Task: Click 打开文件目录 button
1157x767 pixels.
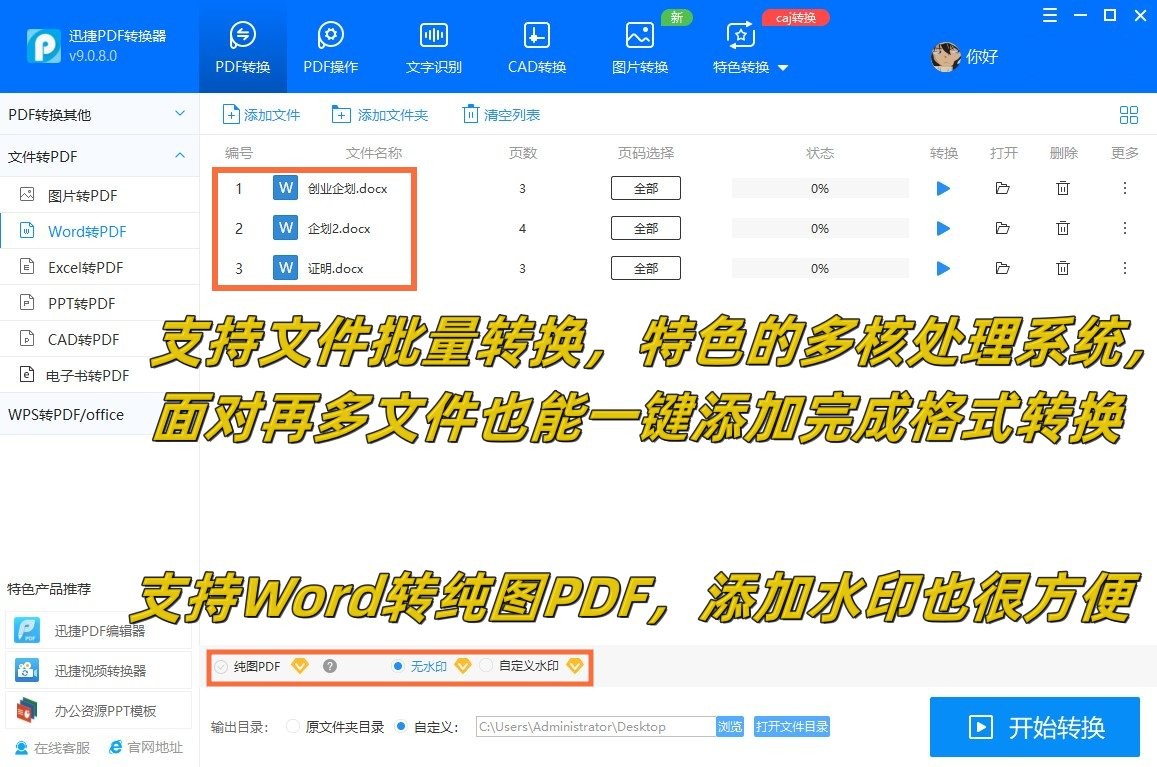Action: point(792,726)
